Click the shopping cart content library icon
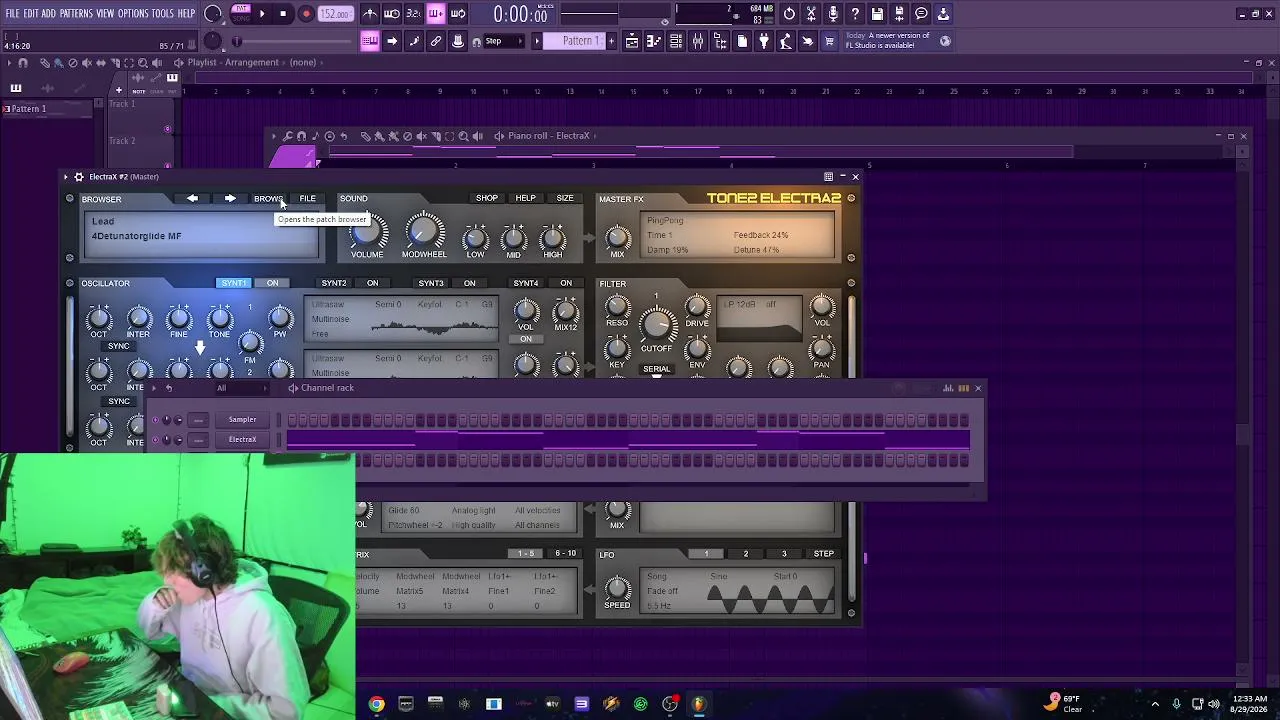 pos(829,41)
